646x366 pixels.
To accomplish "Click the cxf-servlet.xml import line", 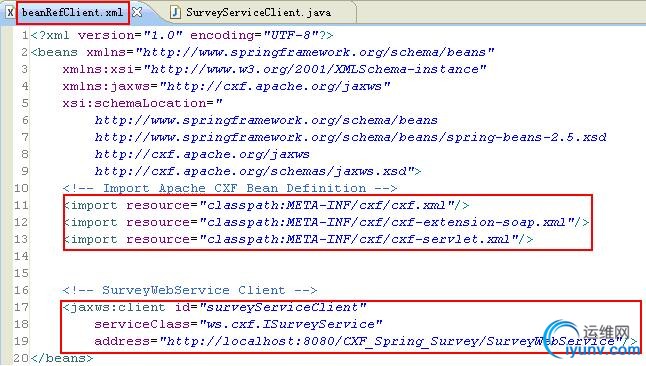I will 299,239.
